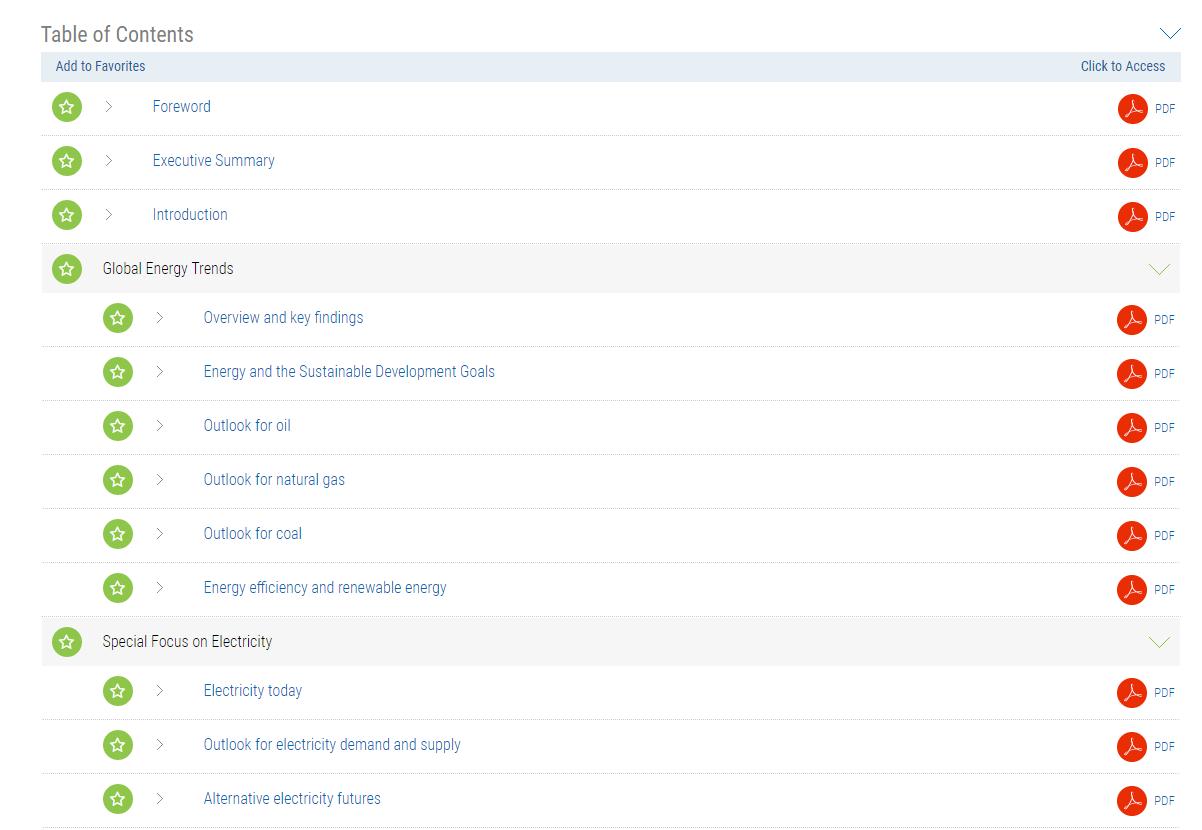The width and height of the screenshot is (1202, 830).
Task: Open Outlook for electricity demand and supply
Action: click(332, 744)
